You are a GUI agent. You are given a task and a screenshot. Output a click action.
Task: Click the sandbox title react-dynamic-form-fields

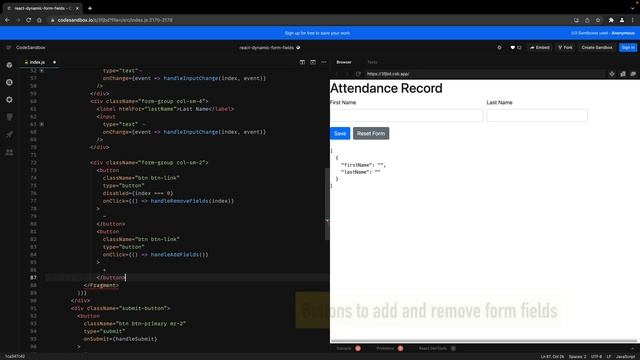[267, 48]
